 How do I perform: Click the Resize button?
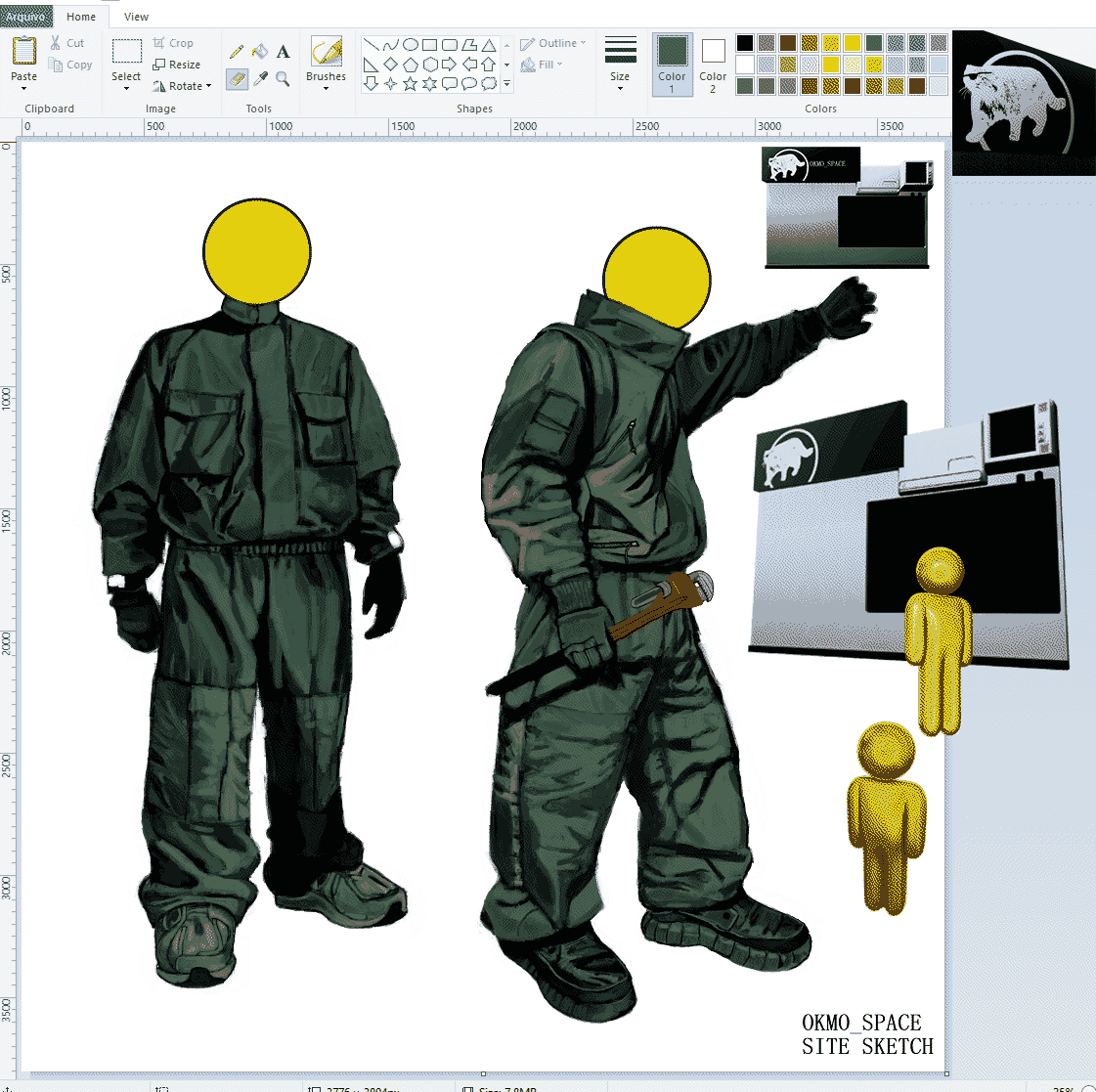177,65
